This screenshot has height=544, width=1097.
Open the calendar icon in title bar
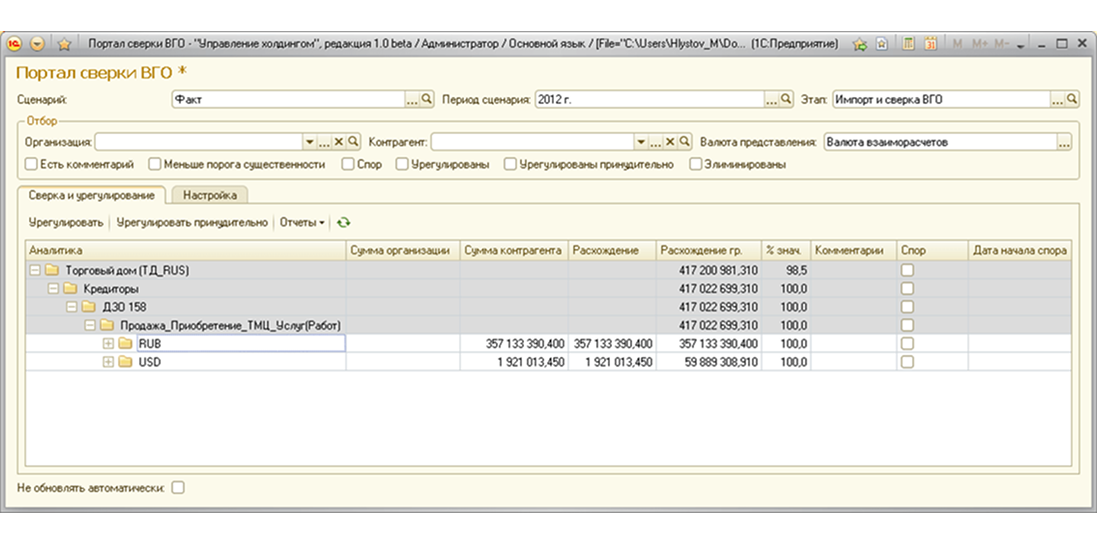[930, 43]
